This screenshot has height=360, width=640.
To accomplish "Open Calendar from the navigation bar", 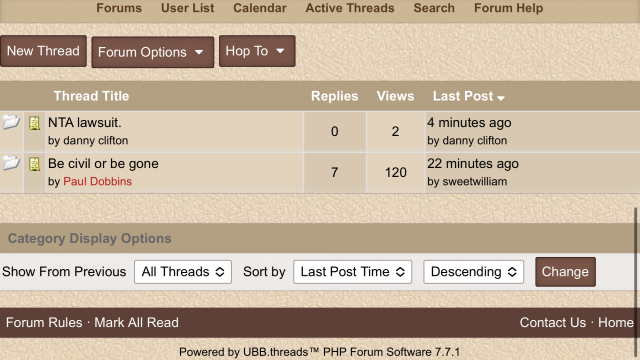I will [x=260, y=8].
